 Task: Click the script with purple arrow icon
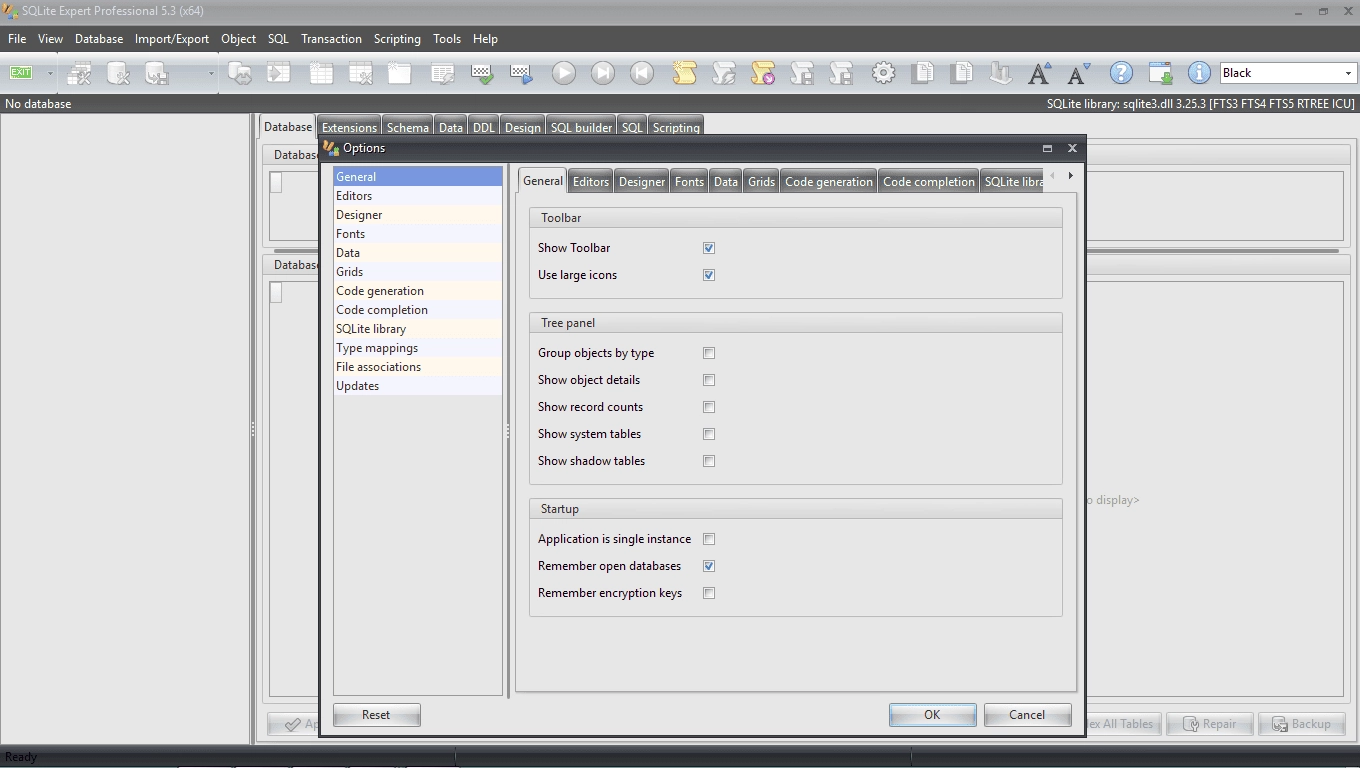pos(763,73)
